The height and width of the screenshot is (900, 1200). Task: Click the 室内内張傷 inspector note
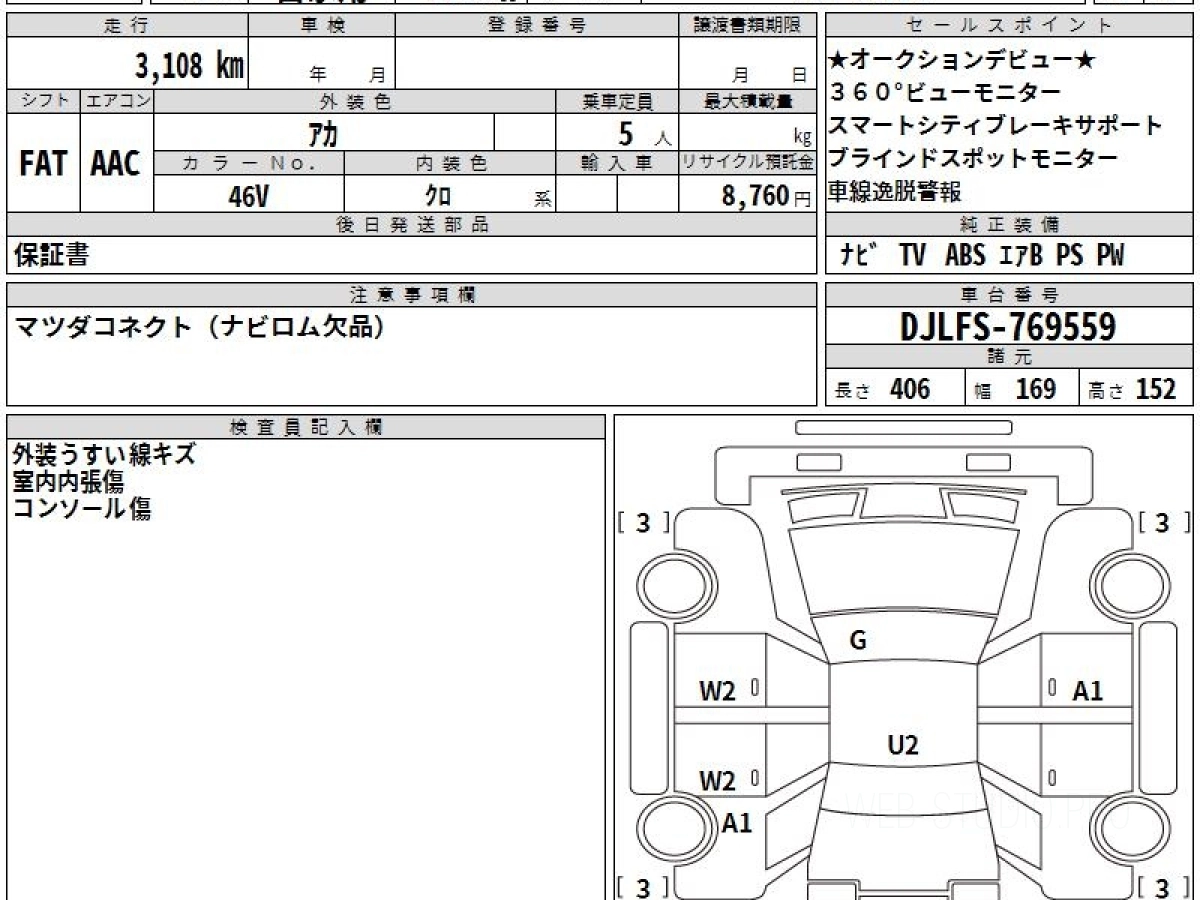coord(68,482)
